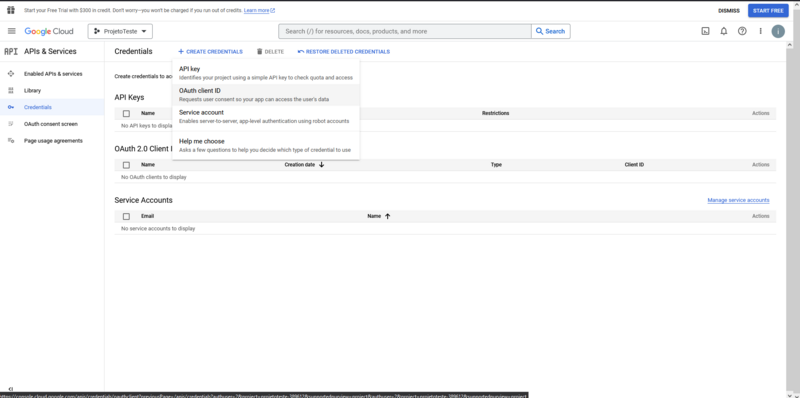Click the Search button
Screen dimensions: 800x398
pyautogui.click(x=551, y=31)
